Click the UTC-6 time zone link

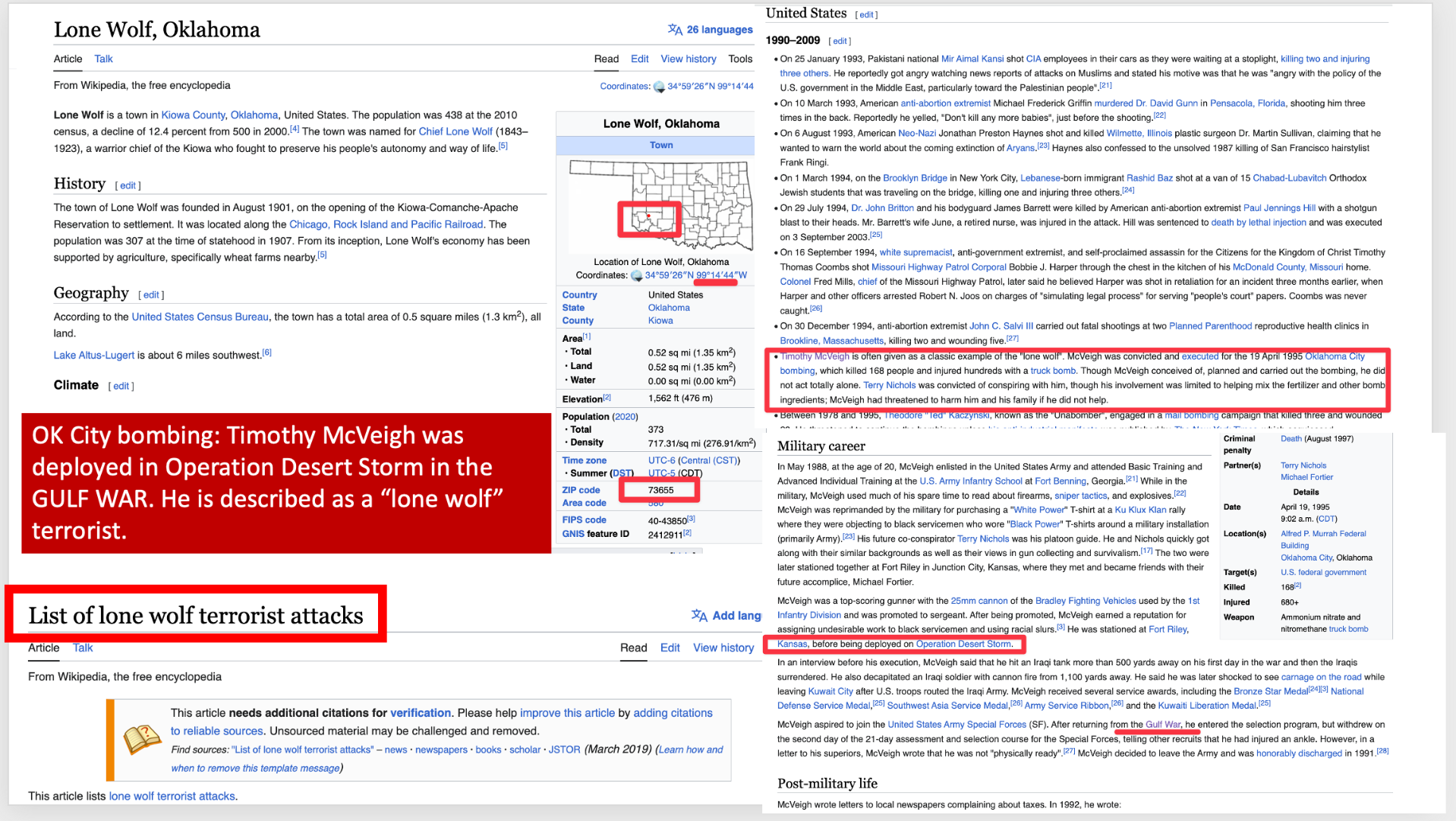click(661, 461)
